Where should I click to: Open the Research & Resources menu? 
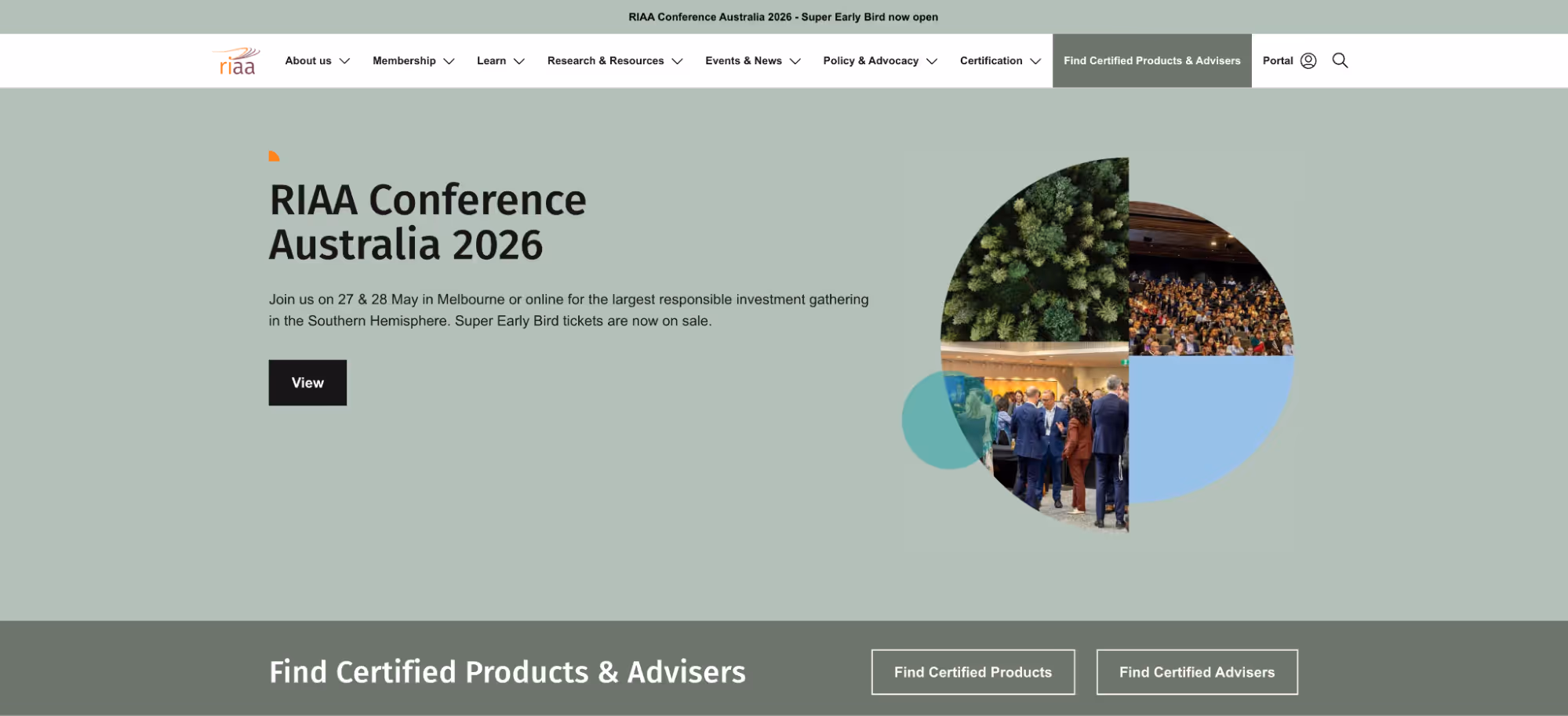coord(606,60)
